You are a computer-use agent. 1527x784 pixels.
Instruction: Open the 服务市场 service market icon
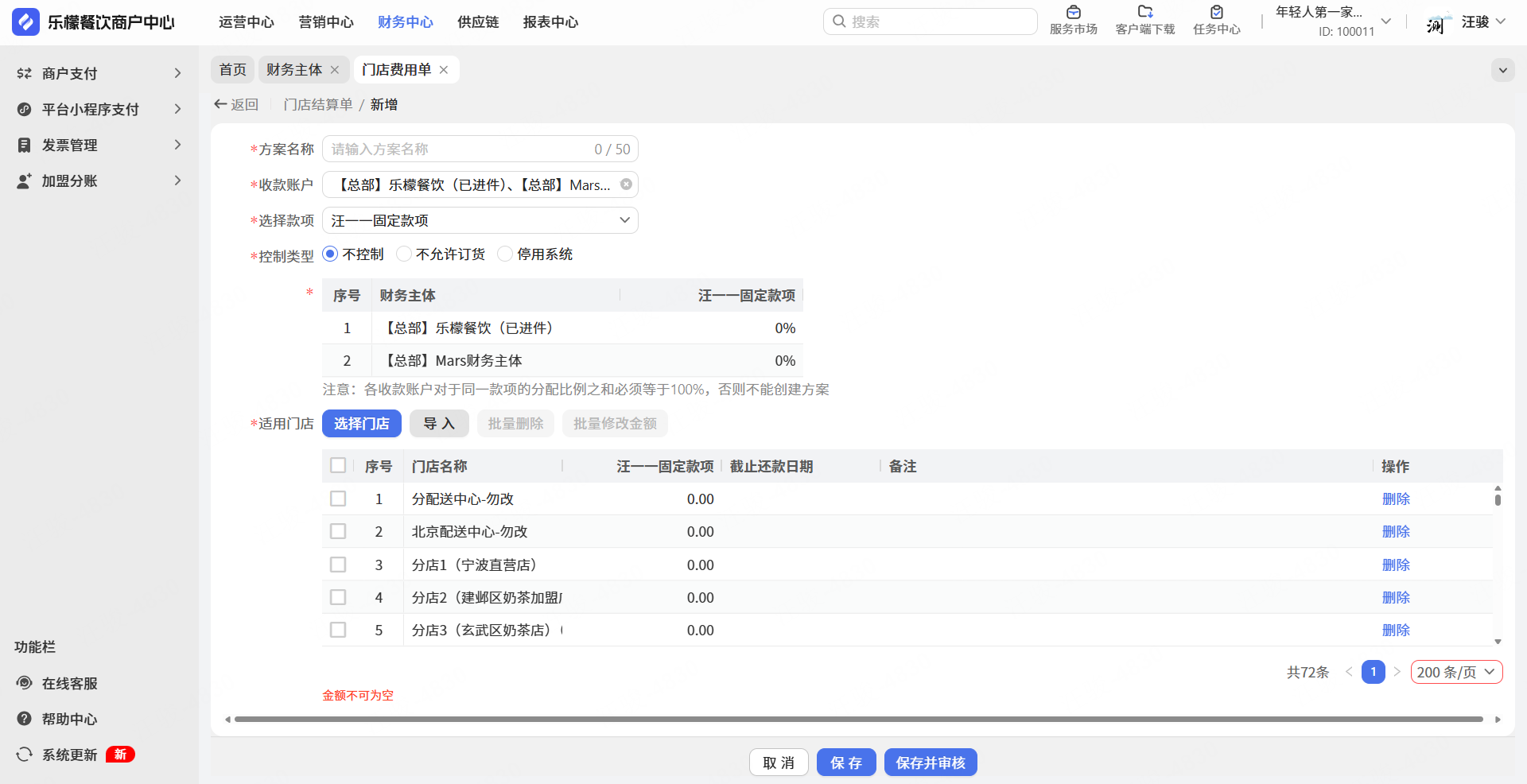[1073, 13]
